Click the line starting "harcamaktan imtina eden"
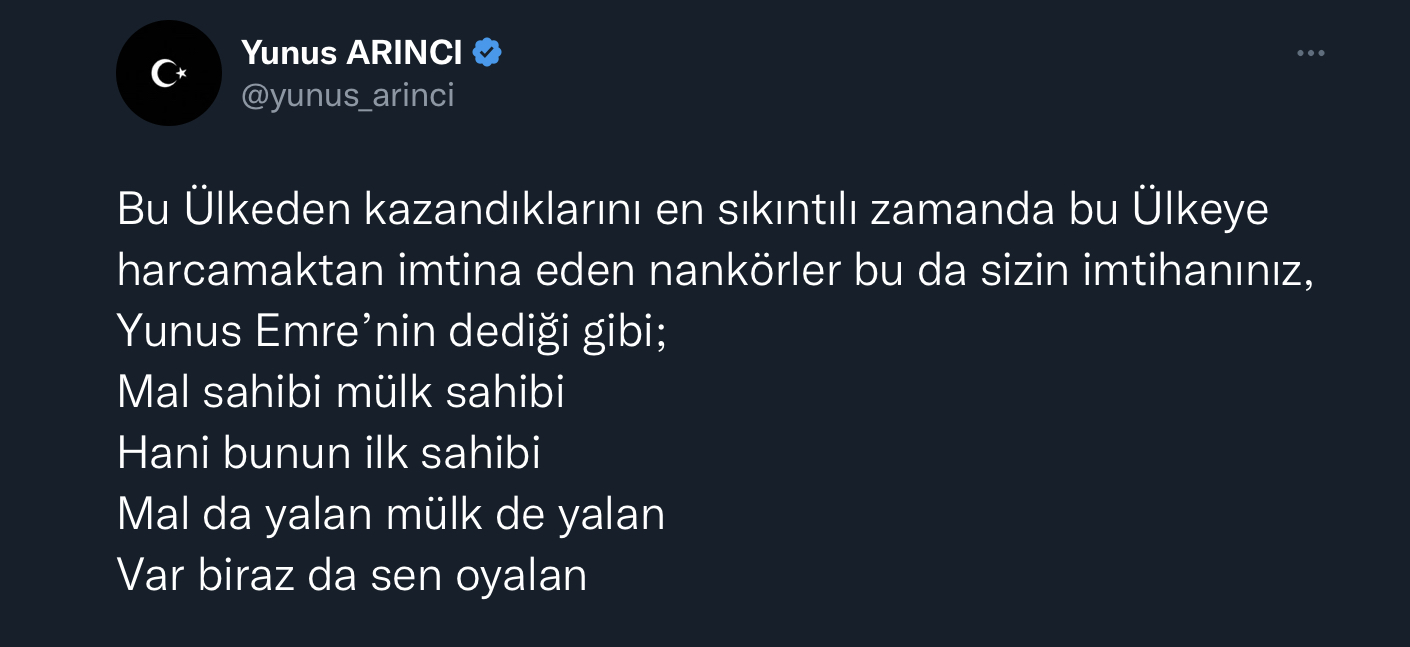Image resolution: width=1410 pixels, height=647 pixels. click(x=714, y=271)
